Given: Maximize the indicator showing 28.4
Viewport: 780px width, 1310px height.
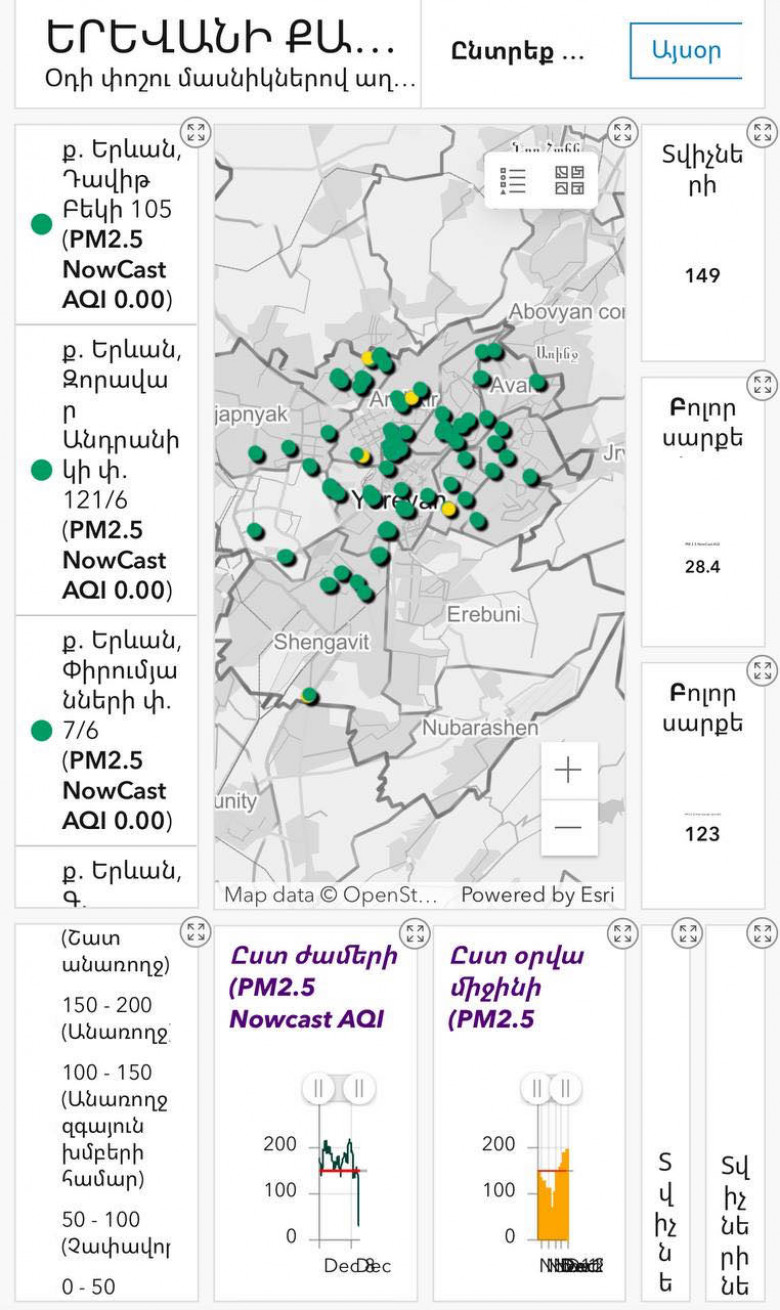Looking at the screenshot, I should tap(762, 386).
